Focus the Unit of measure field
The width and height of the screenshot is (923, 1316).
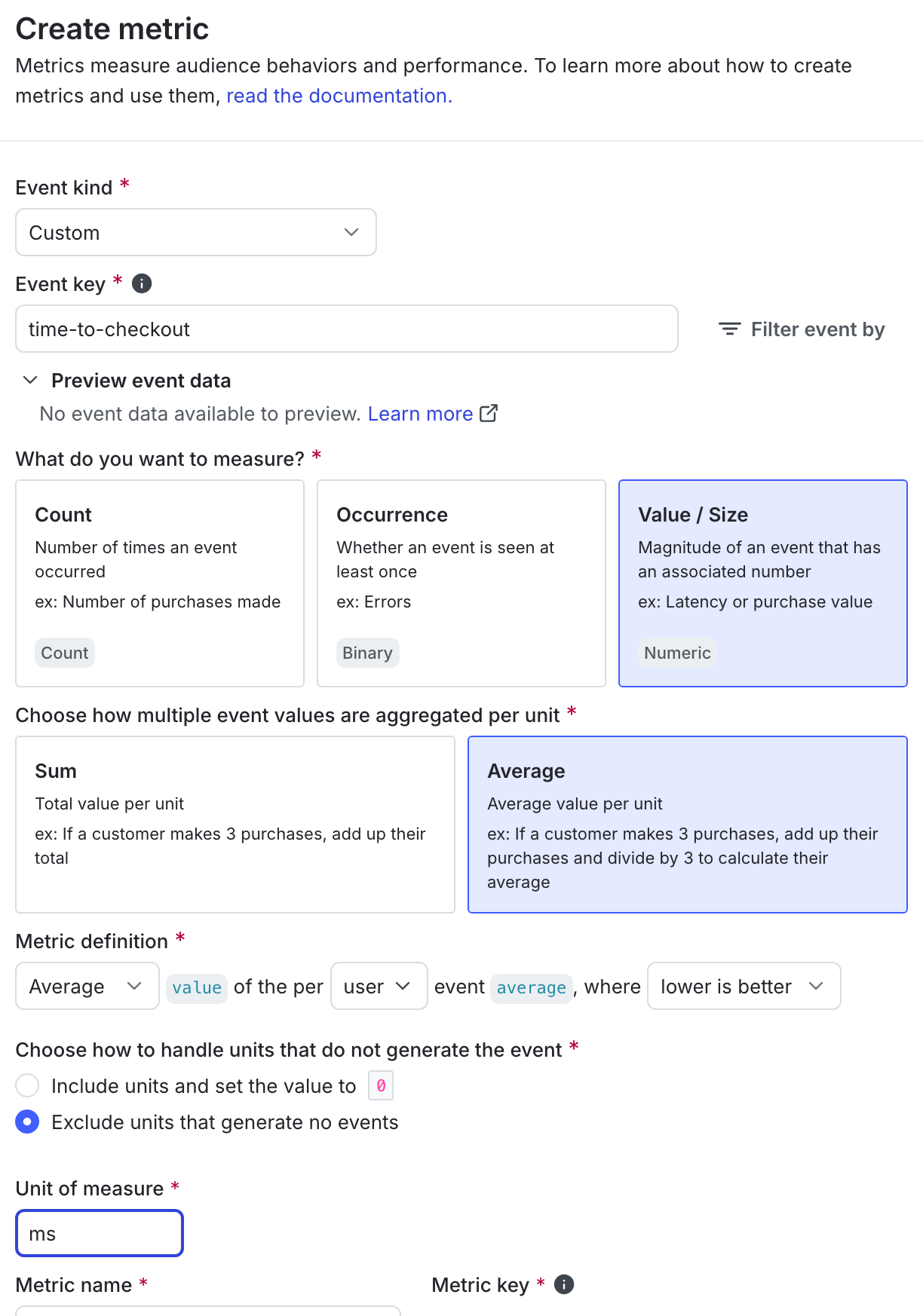99,1233
